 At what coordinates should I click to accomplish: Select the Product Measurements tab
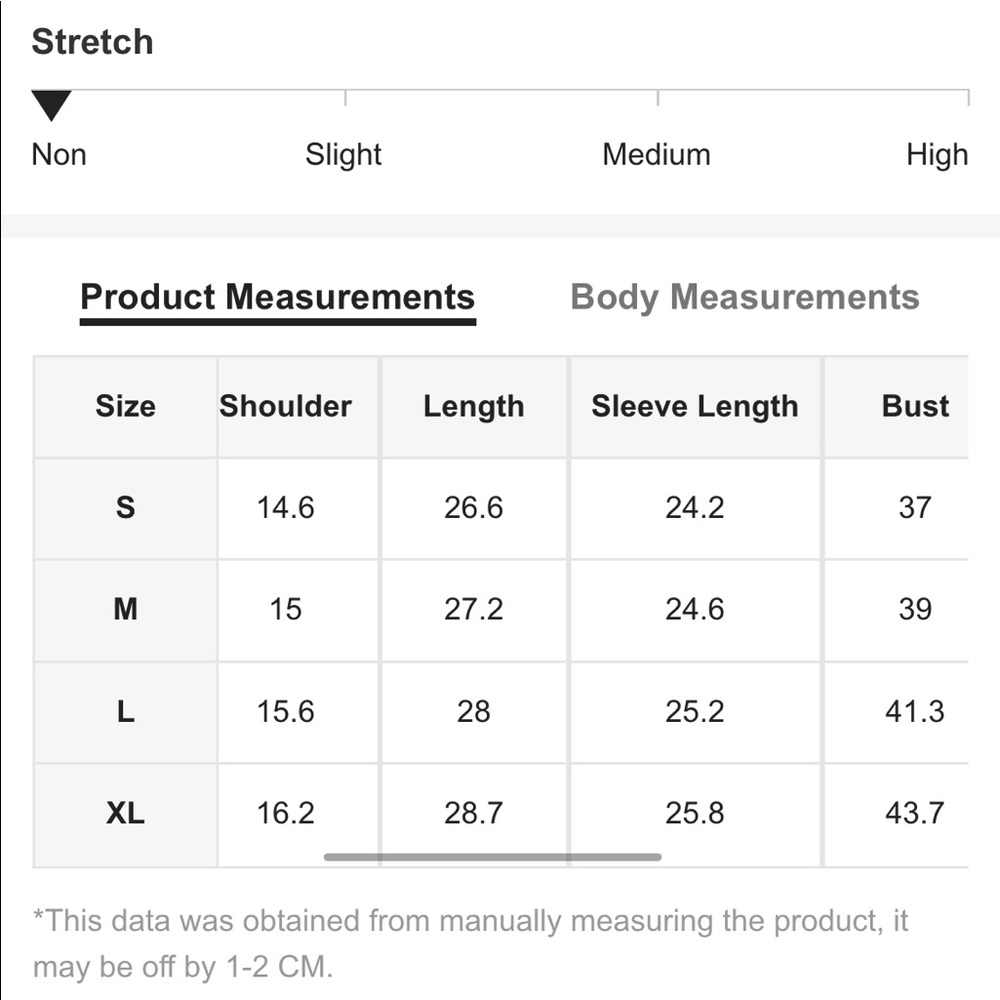[277, 298]
